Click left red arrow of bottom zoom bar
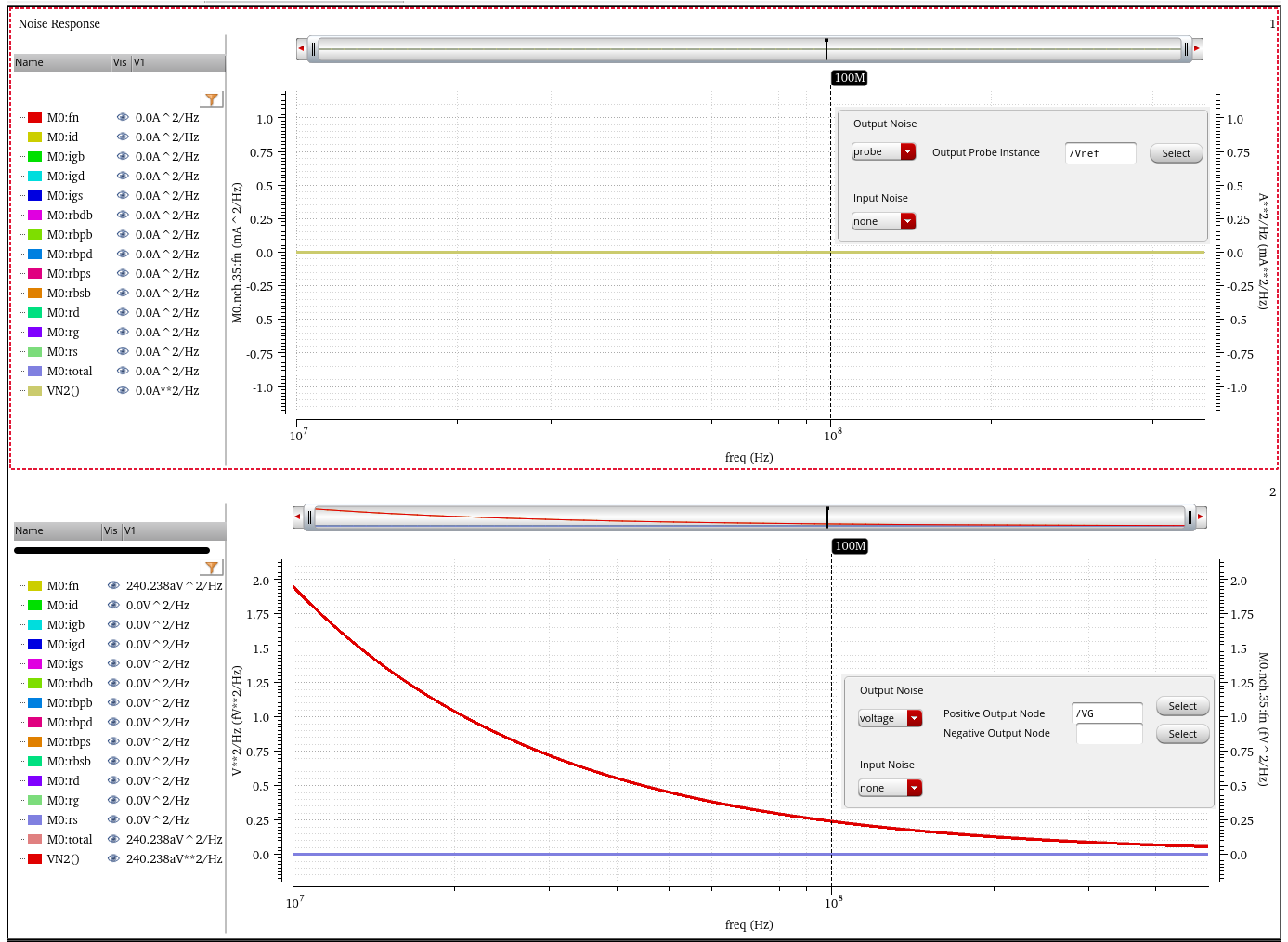The width and height of the screenshot is (1288, 942). (x=297, y=517)
